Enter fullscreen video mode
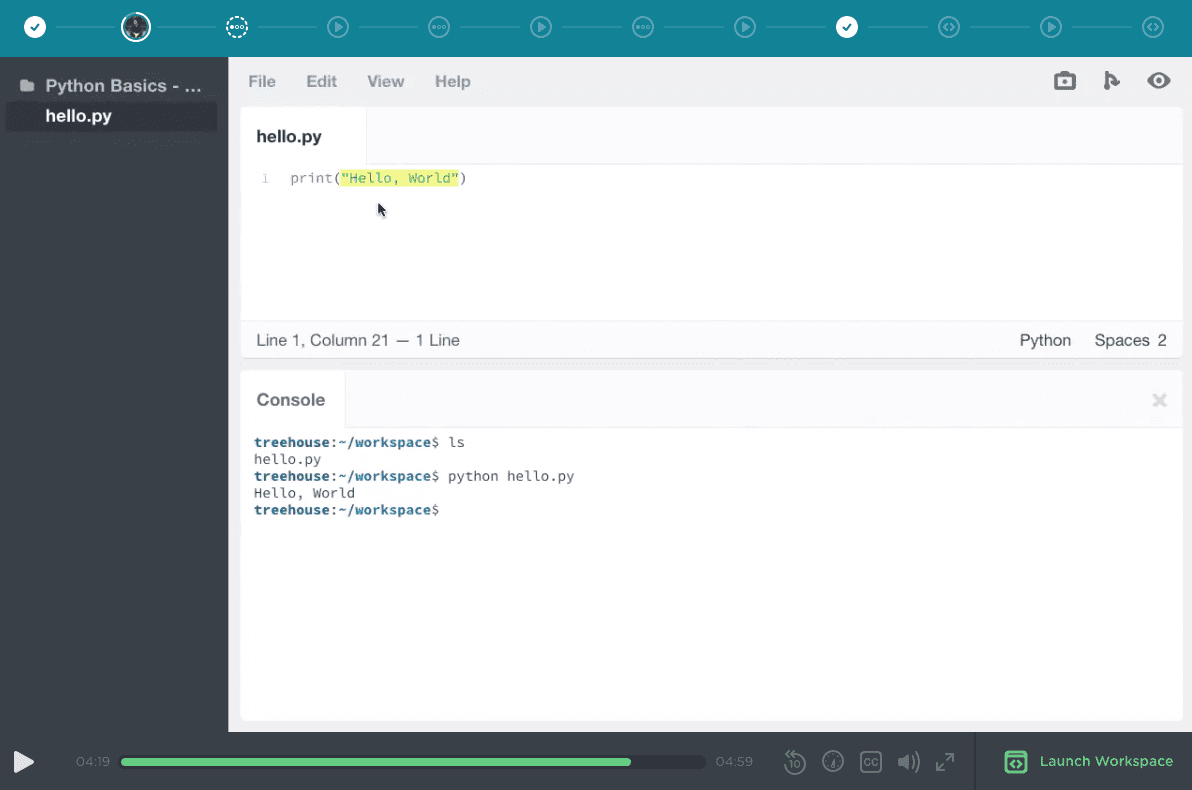 pyautogui.click(x=945, y=762)
